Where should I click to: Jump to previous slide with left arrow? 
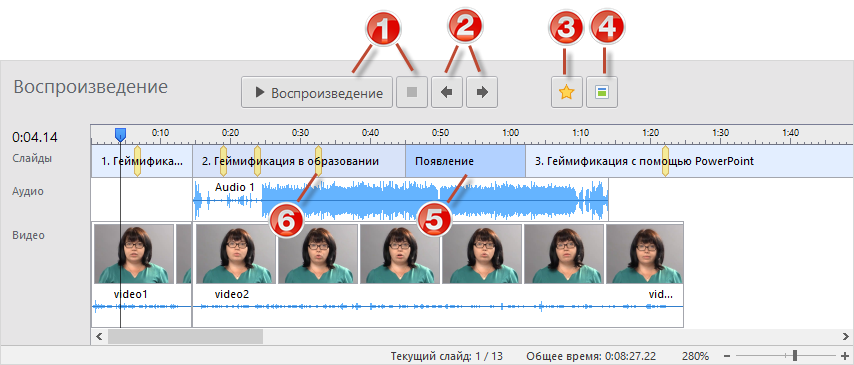(447, 93)
